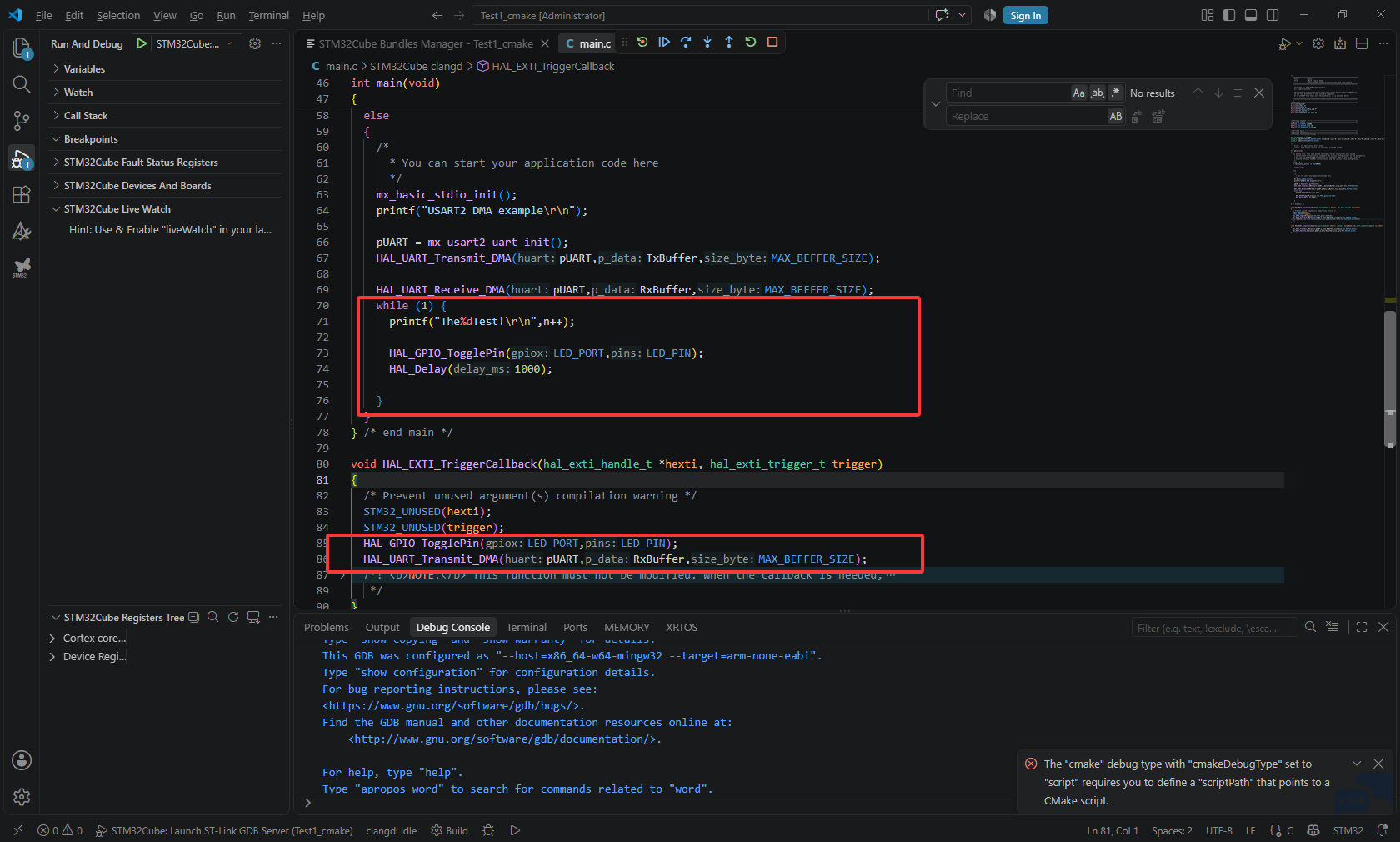
Task: Toggle Preserve Case in Replace
Action: point(1115,117)
